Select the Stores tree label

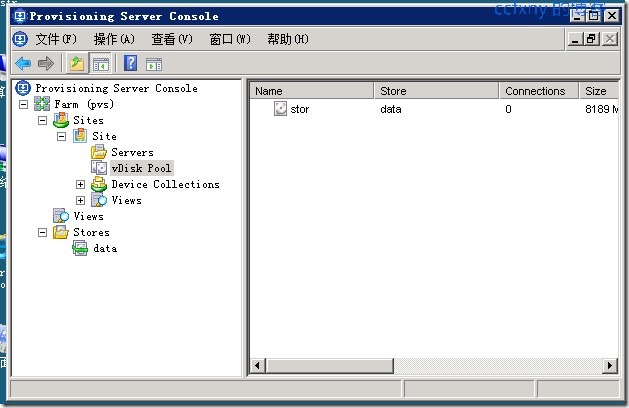pos(91,232)
